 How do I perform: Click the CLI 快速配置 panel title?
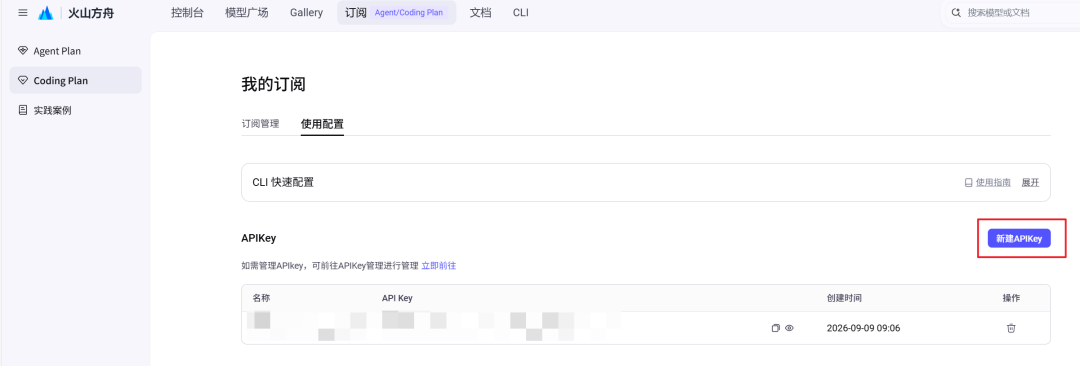click(283, 182)
